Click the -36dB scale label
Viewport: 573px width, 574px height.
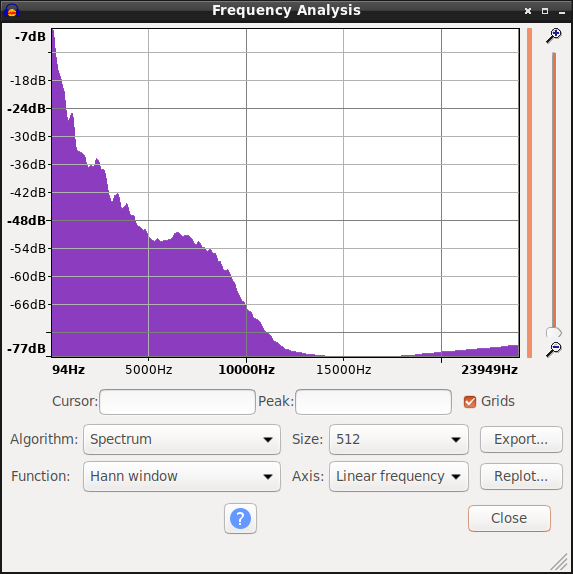click(x=28, y=165)
